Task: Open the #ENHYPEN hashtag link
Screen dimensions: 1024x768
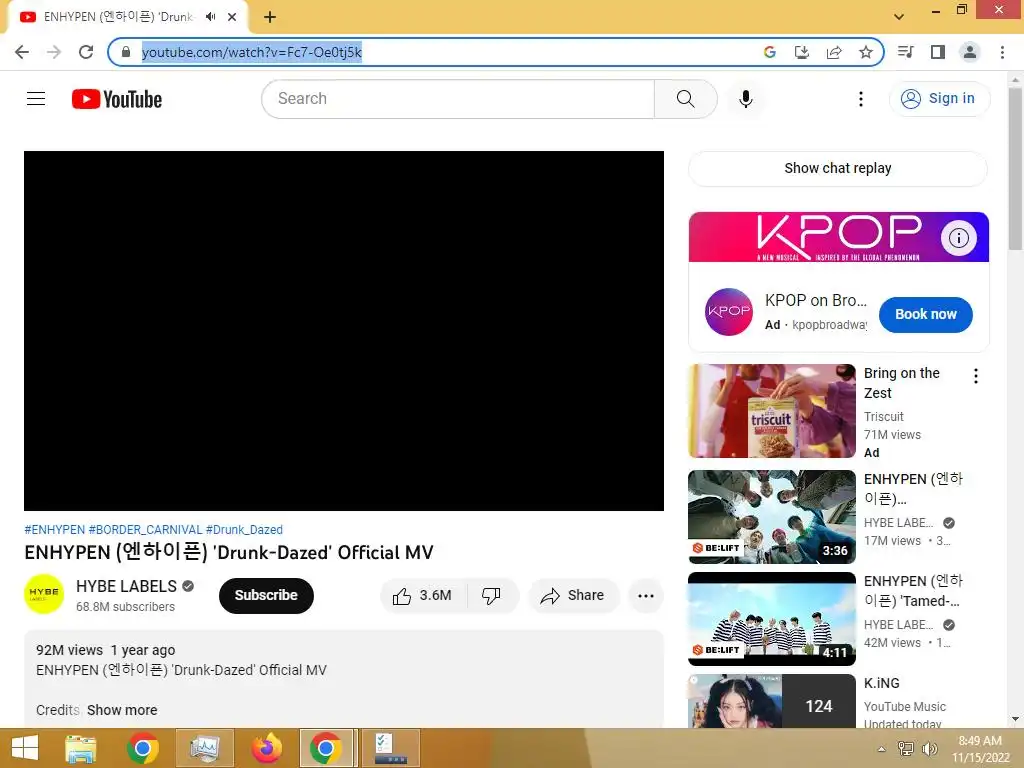Action: (x=54, y=530)
